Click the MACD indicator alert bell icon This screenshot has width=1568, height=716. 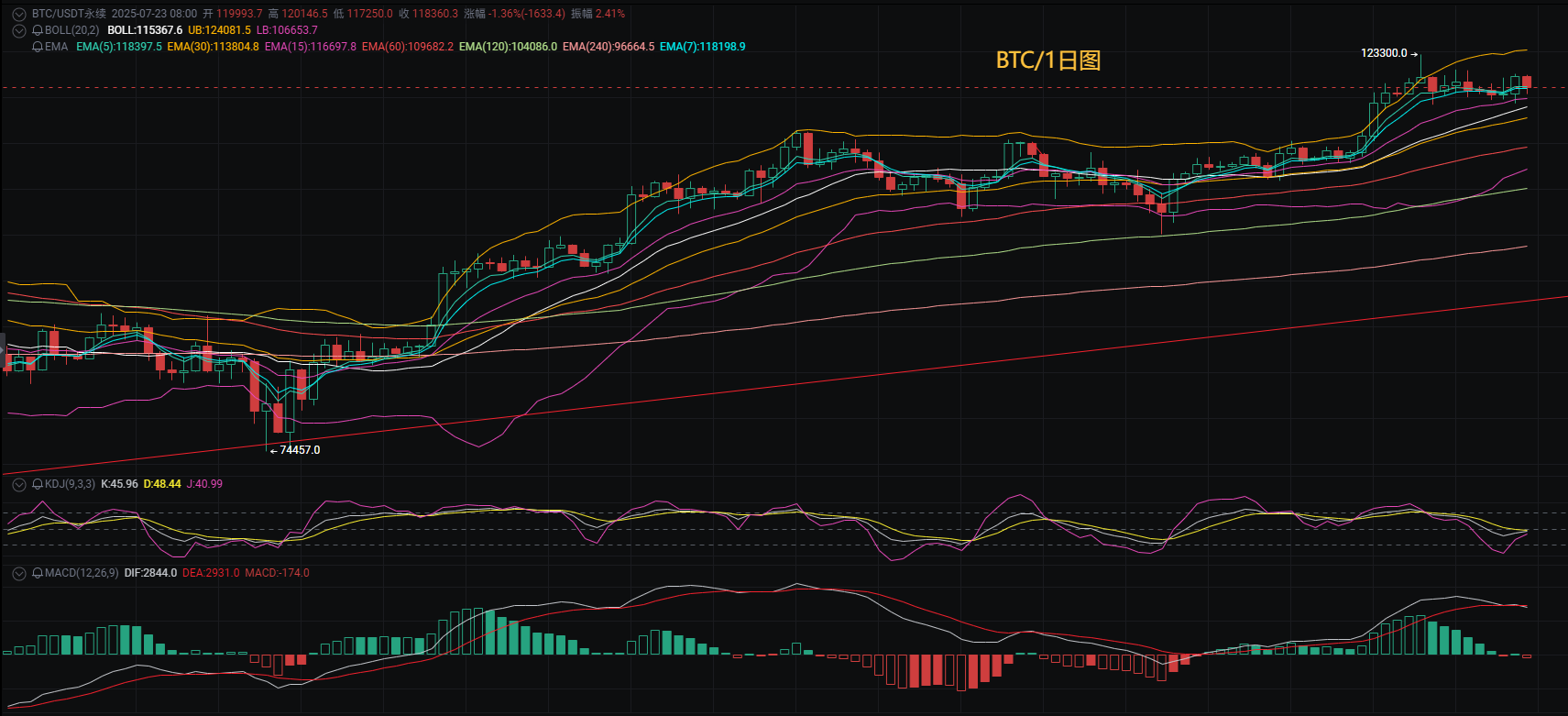tap(38, 573)
